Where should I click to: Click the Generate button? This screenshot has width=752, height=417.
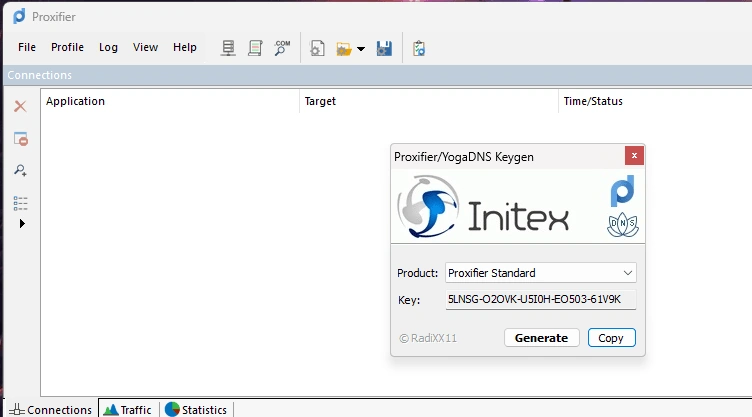click(x=541, y=338)
